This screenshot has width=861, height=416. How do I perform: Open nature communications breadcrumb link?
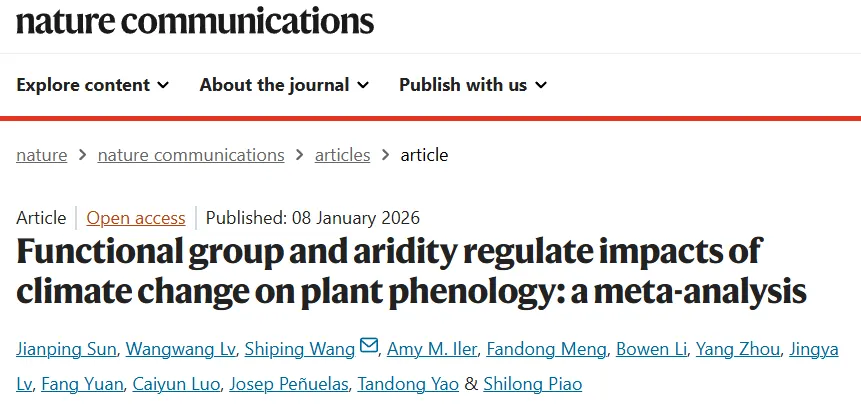191,155
